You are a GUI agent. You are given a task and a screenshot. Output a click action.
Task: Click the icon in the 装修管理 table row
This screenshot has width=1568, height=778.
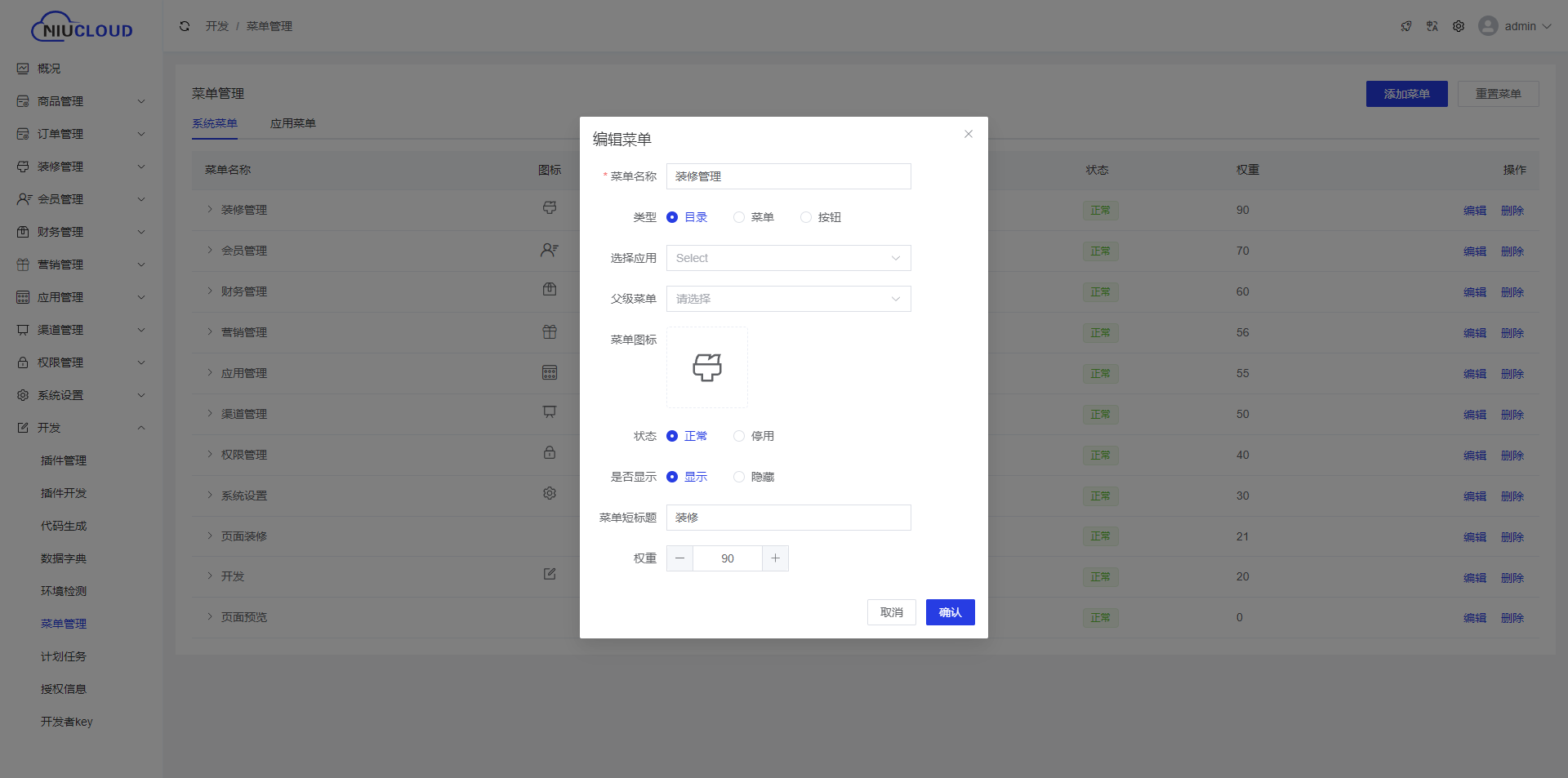tap(550, 208)
